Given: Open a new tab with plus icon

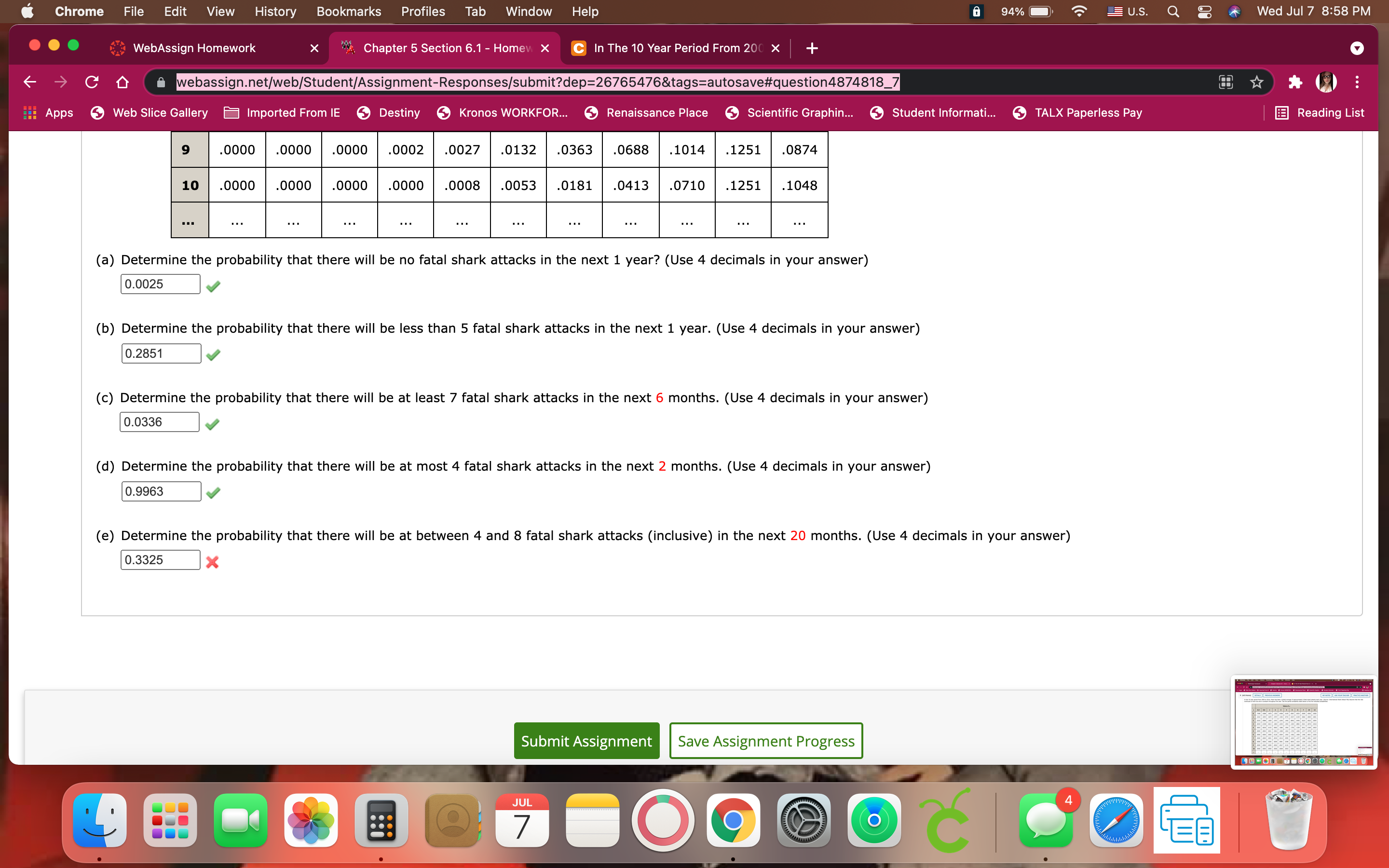Looking at the screenshot, I should point(812,48).
